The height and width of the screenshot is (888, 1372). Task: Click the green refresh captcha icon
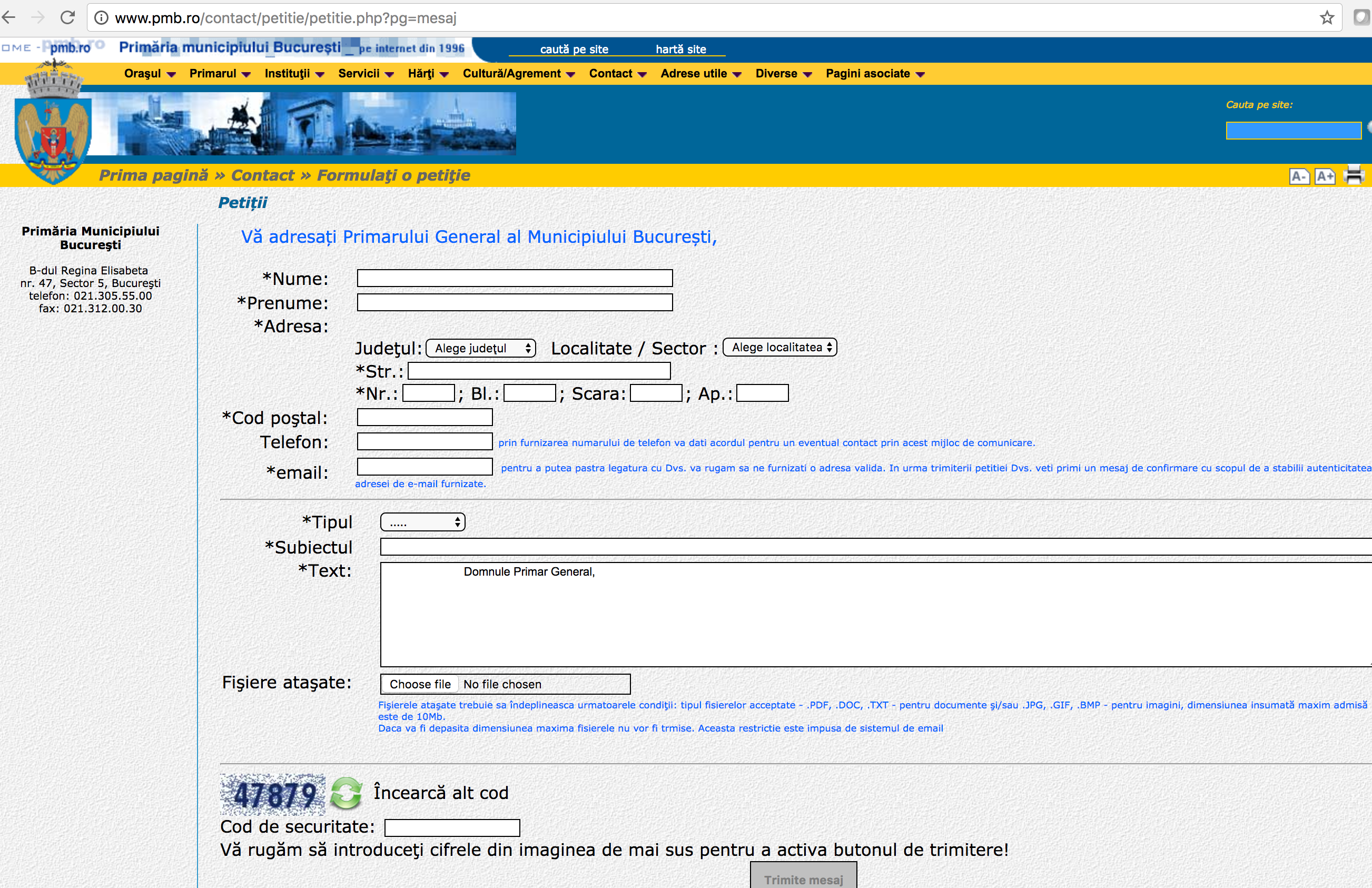click(346, 793)
